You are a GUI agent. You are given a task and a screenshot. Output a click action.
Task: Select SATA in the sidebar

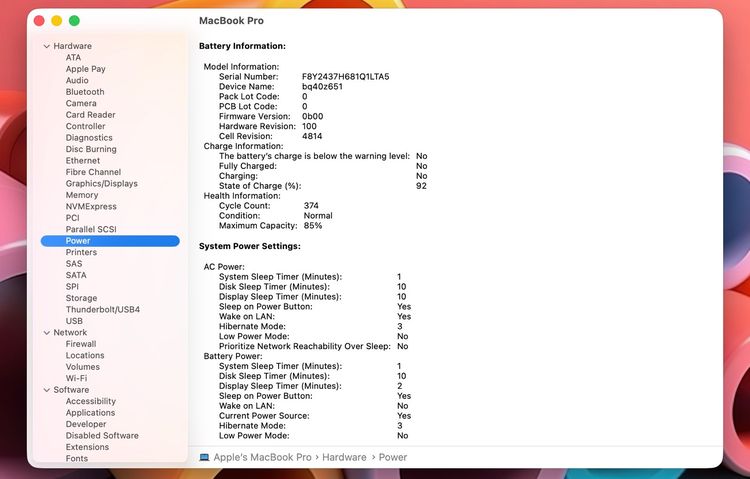click(x=76, y=275)
